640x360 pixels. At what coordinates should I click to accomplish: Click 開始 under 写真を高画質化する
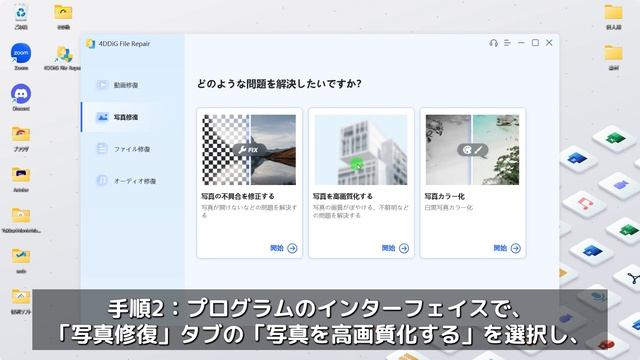(388, 248)
